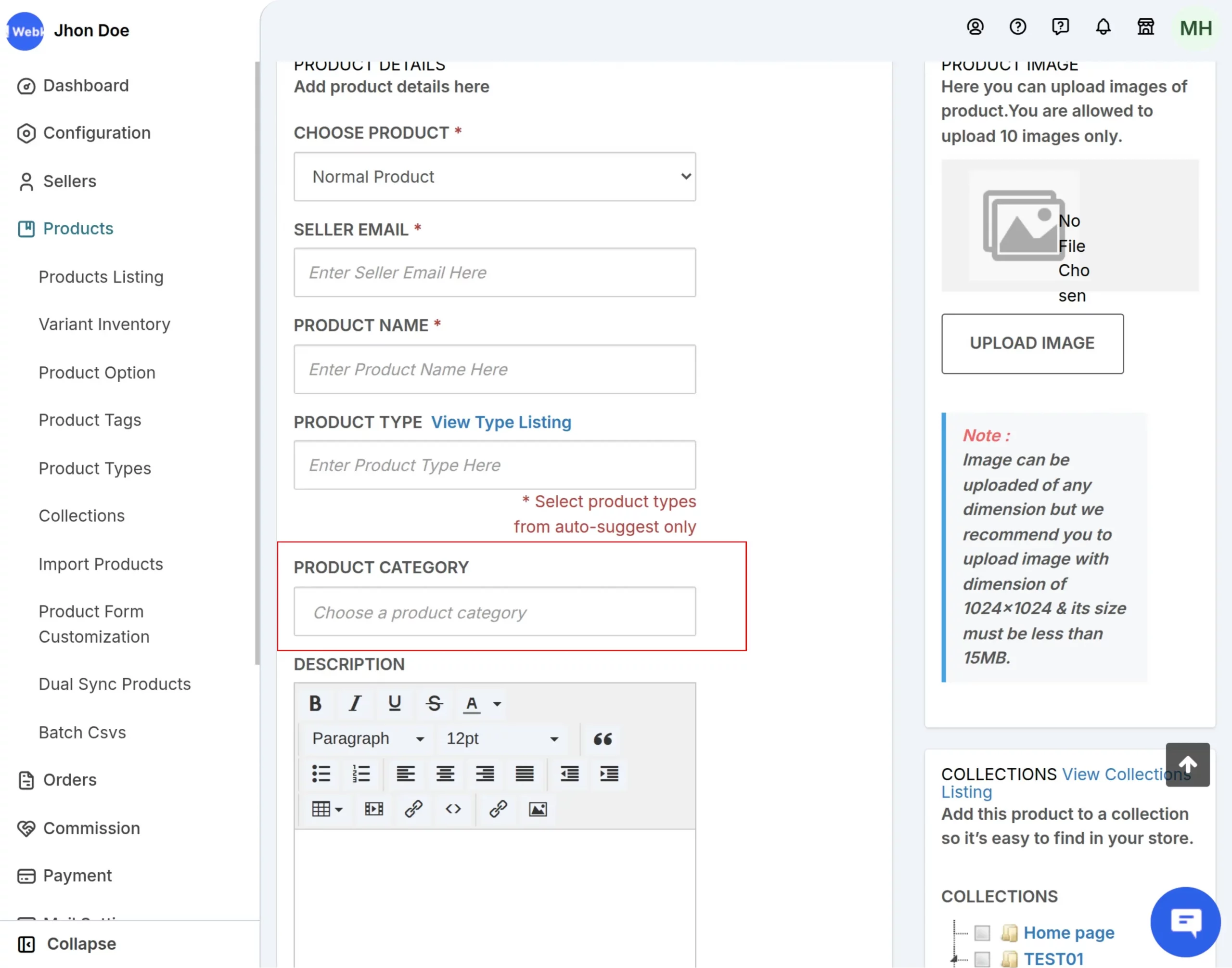Expand the Paragraph format dropdown
The height and width of the screenshot is (968, 1232).
368,738
